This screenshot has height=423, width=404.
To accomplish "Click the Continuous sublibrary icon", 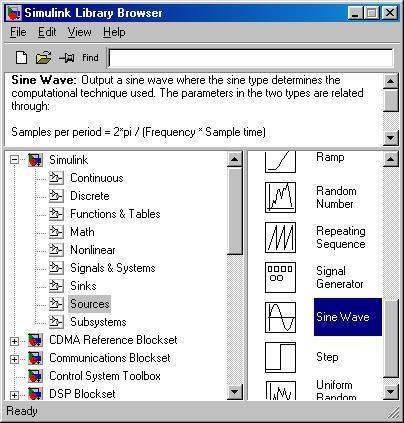I will pyautogui.click(x=56, y=178).
